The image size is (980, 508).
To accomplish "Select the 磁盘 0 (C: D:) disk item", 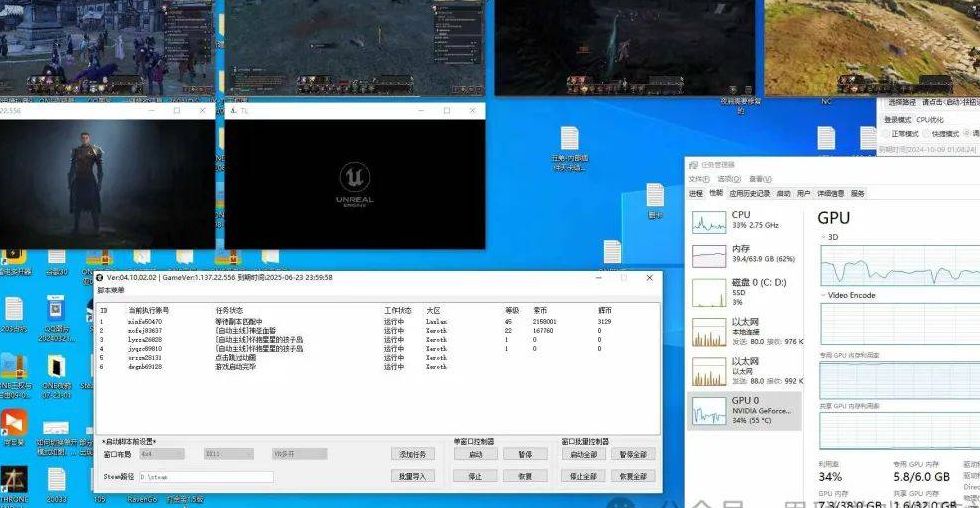I will pos(745,290).
